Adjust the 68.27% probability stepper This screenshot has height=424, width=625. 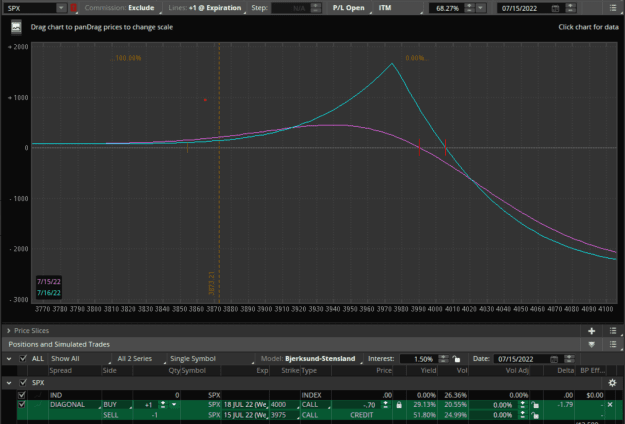pyautogui.click(x=470, y=8)
